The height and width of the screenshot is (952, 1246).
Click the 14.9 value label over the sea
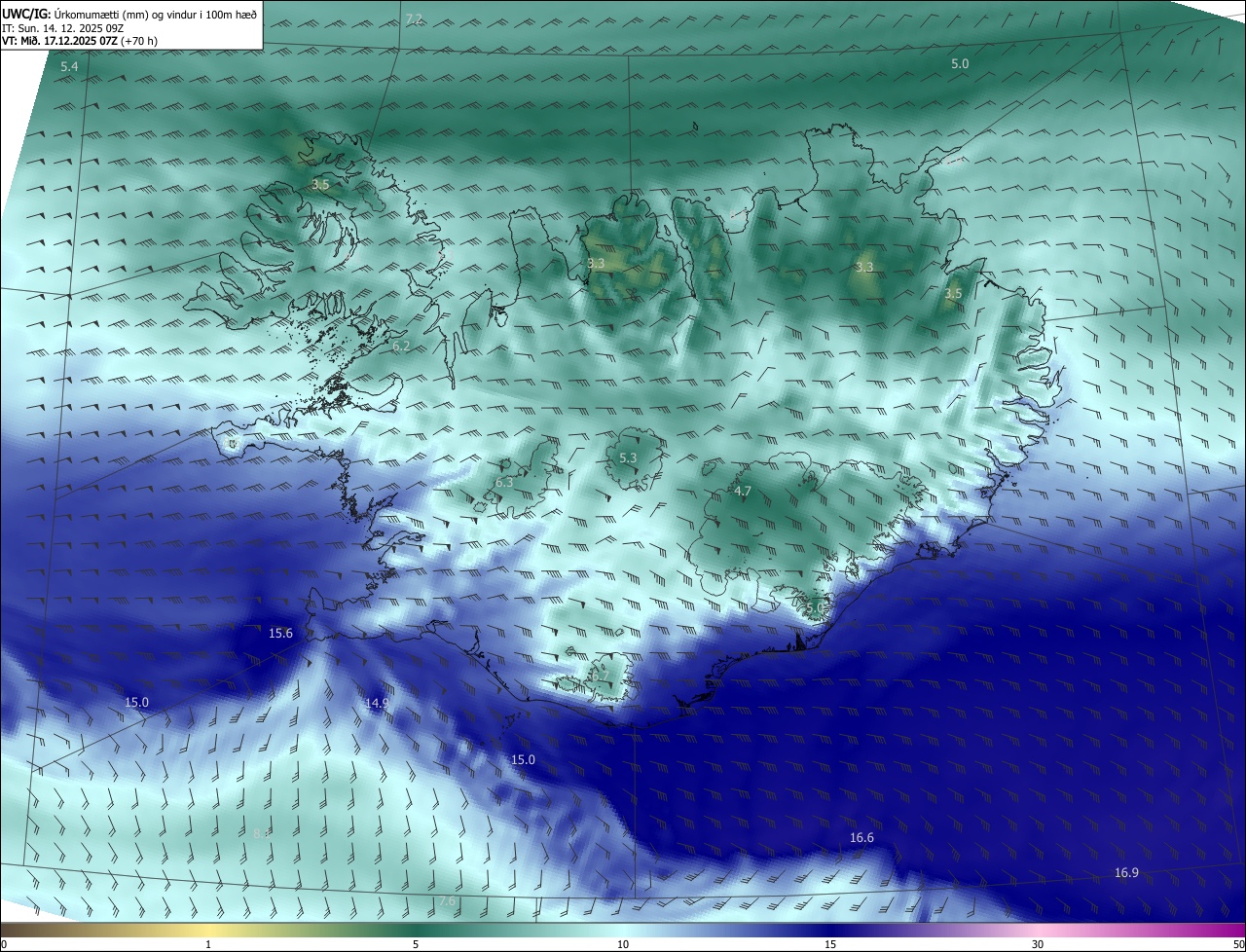point(377,703)
